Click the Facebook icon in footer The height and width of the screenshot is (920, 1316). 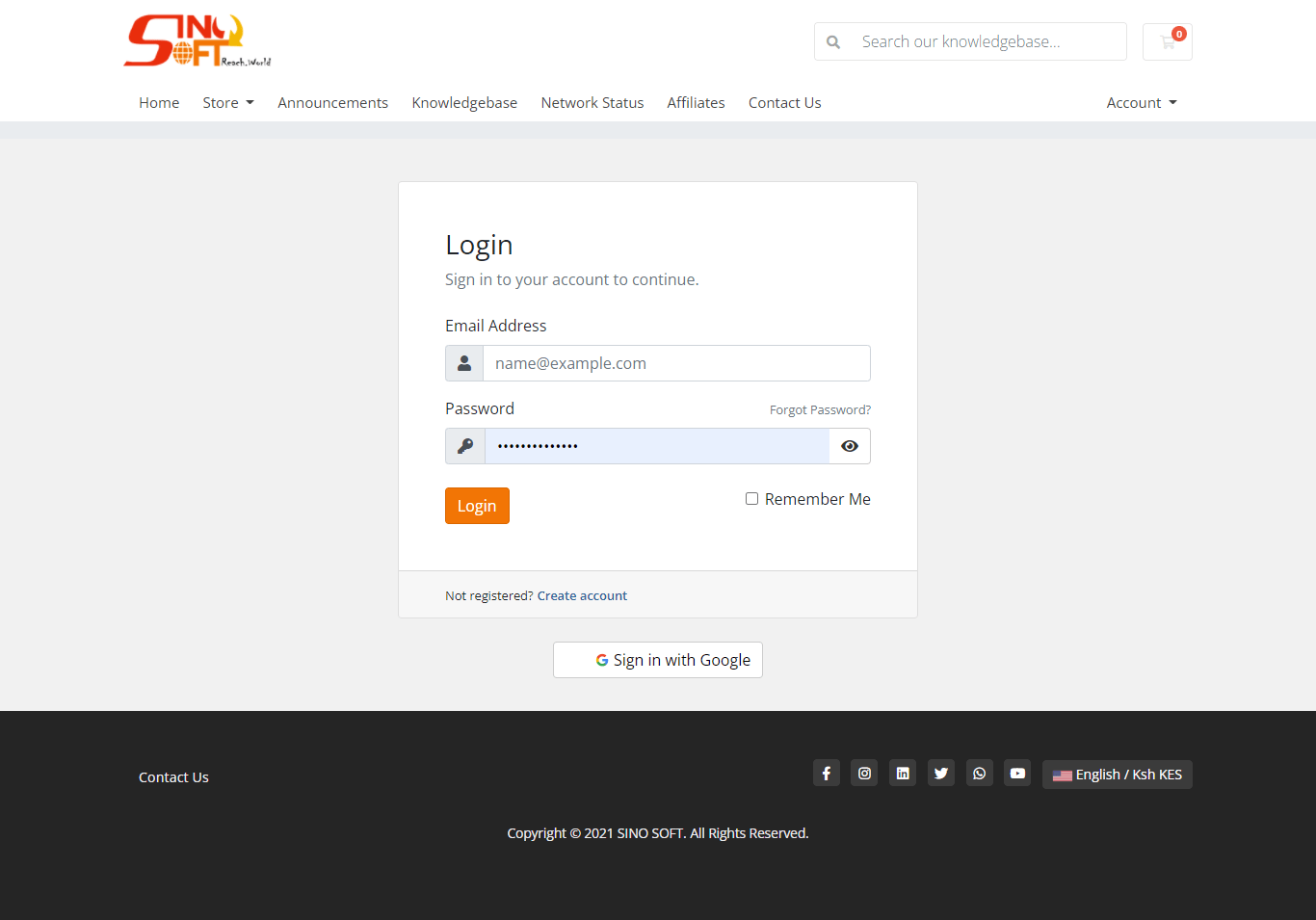826,774
